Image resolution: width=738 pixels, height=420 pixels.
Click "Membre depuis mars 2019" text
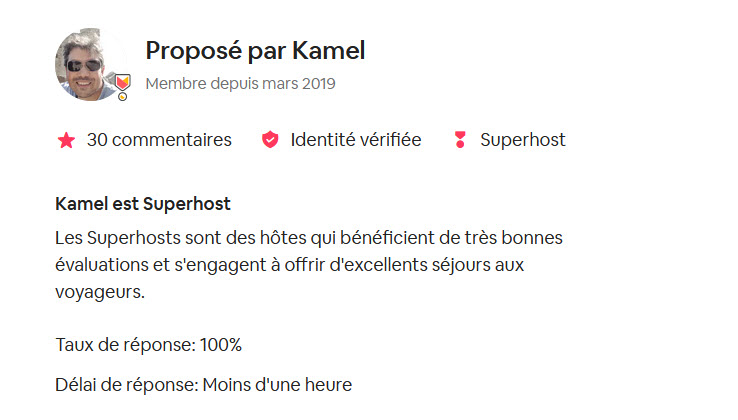click(x=240, y=83)
